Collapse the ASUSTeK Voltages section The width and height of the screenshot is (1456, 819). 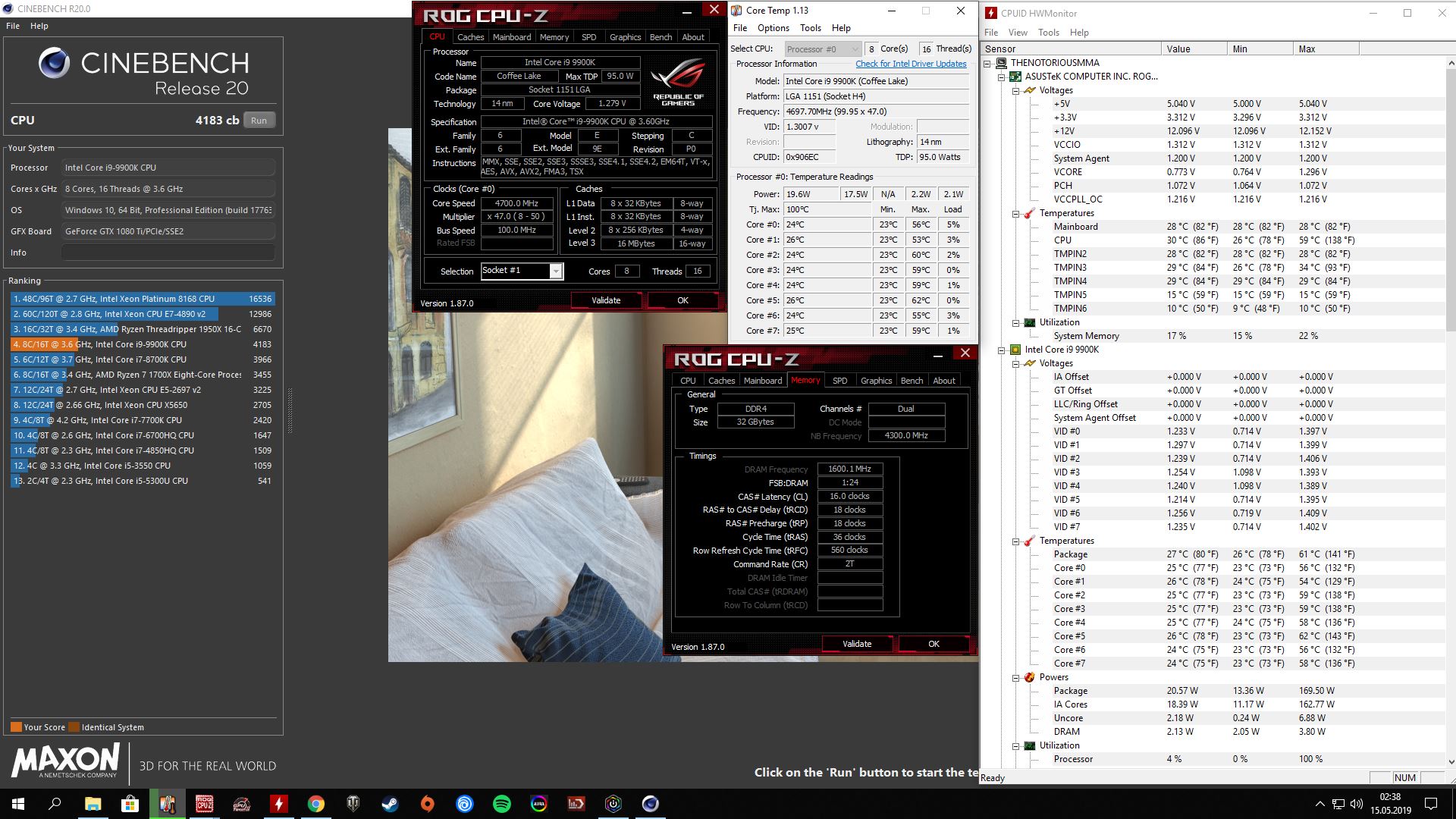pos(1015,90)
